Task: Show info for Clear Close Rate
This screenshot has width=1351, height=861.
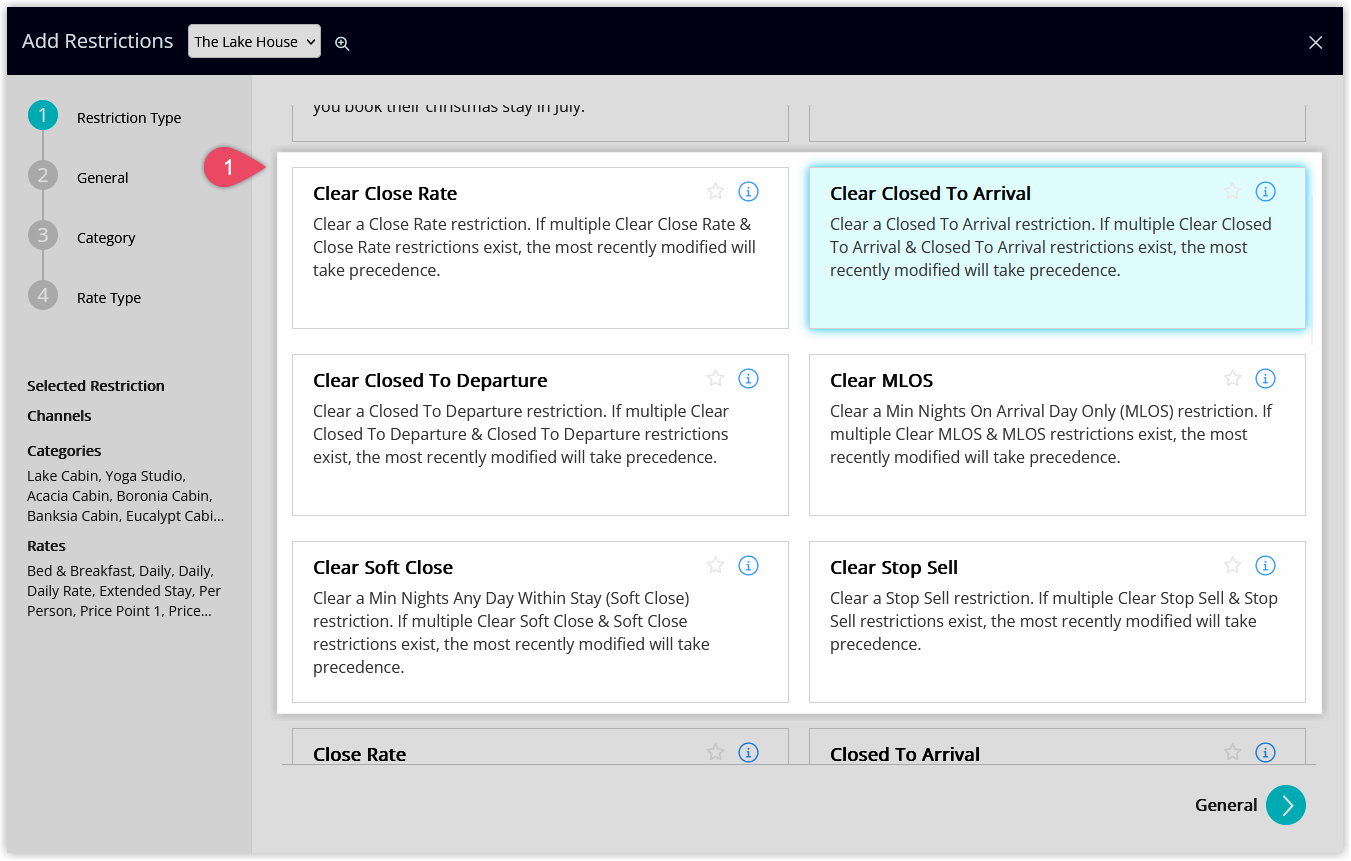Action: click(x=748, y=191)
